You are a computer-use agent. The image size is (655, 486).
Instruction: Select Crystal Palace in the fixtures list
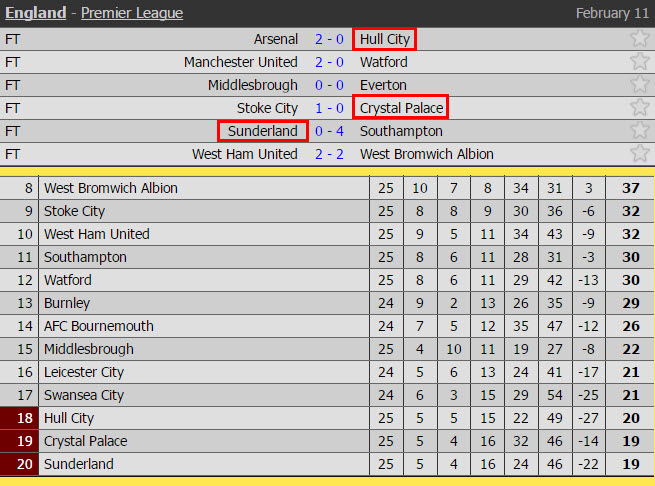point(401,108)
